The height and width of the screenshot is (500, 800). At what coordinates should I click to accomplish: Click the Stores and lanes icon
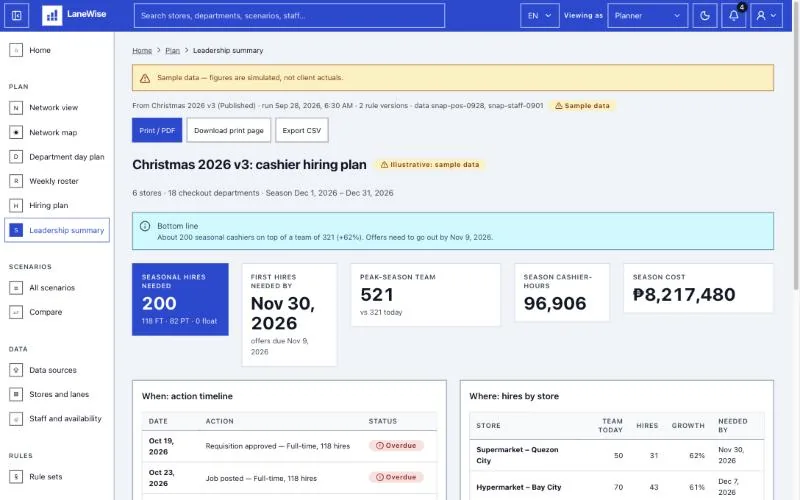click(16, 394)
